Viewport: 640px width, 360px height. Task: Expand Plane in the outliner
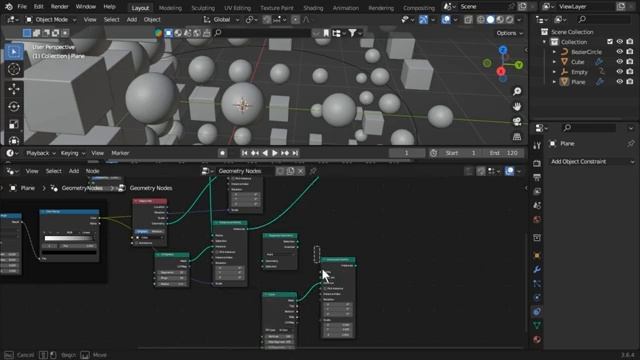pyautogui.click(x=554, y=82)
